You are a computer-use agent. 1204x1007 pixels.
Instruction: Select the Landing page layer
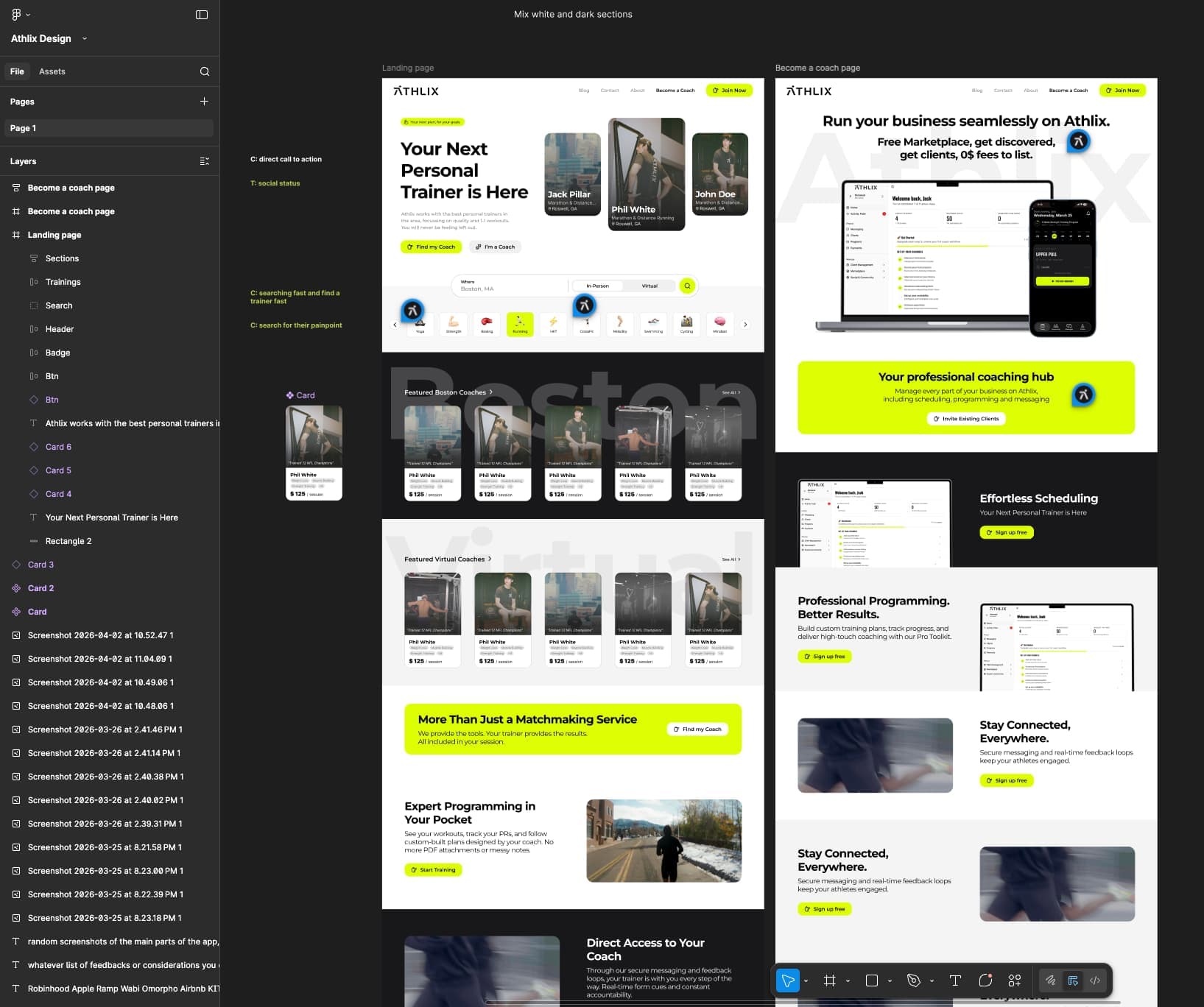coord(54,235)
